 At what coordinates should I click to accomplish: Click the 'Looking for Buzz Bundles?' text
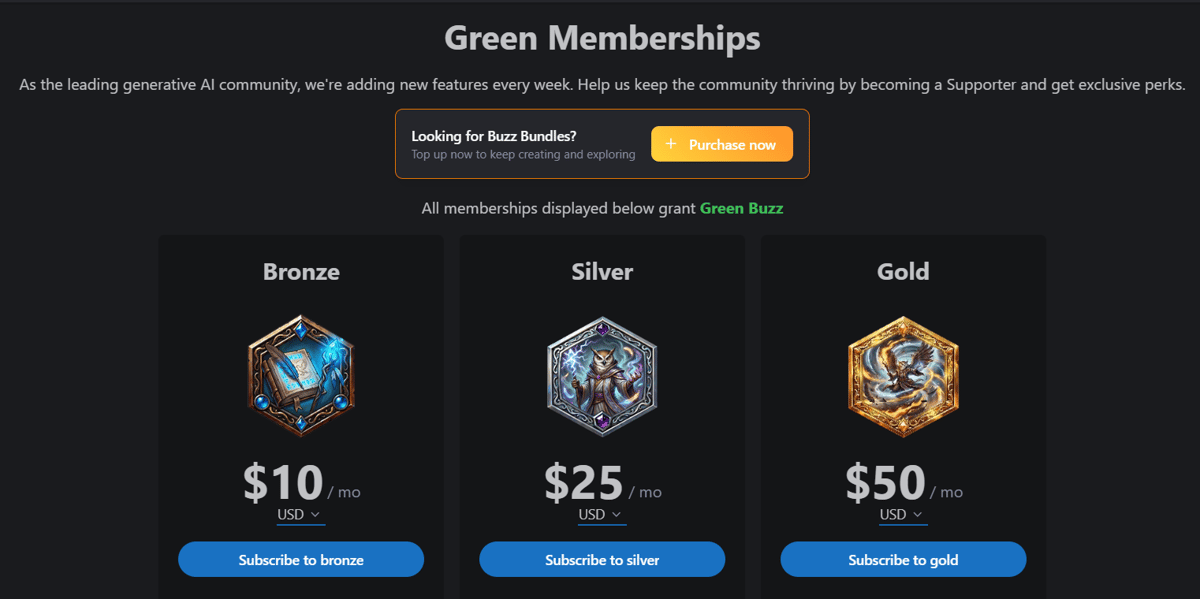[494, 136]
